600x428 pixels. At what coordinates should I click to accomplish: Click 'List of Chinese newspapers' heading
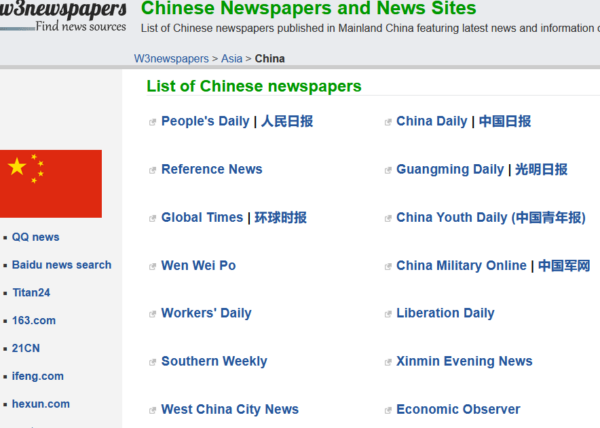(x=254, y=86)
